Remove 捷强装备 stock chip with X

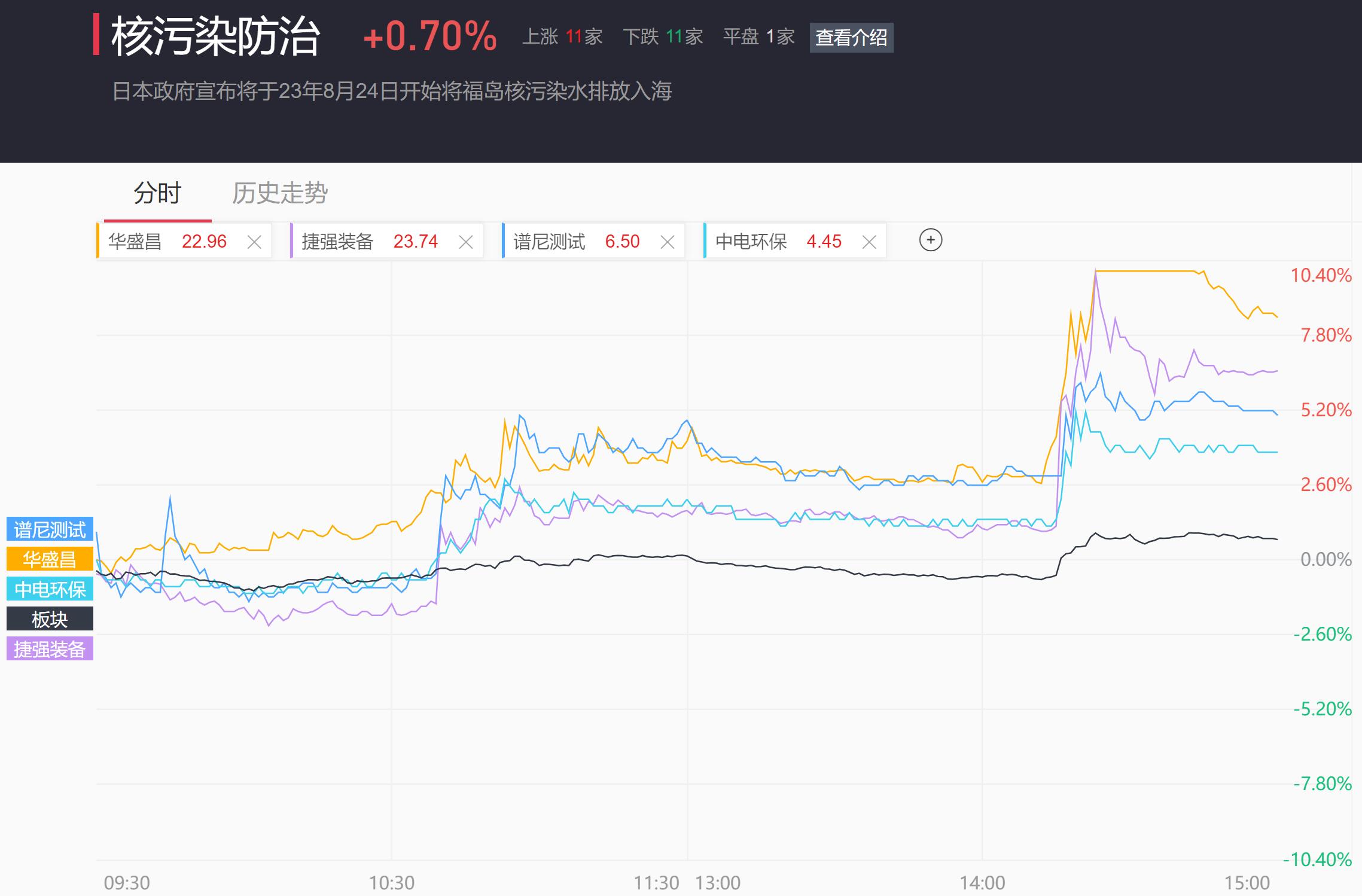466,242
